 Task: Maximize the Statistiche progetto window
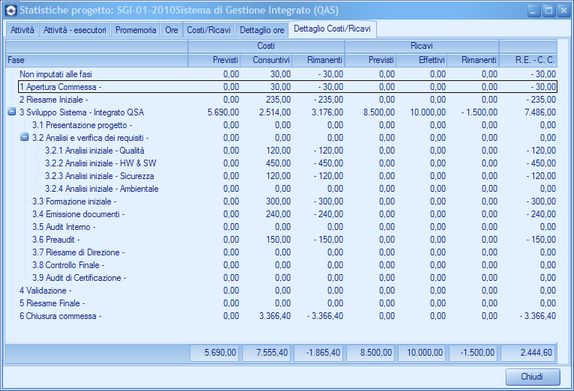coord(548,10)
